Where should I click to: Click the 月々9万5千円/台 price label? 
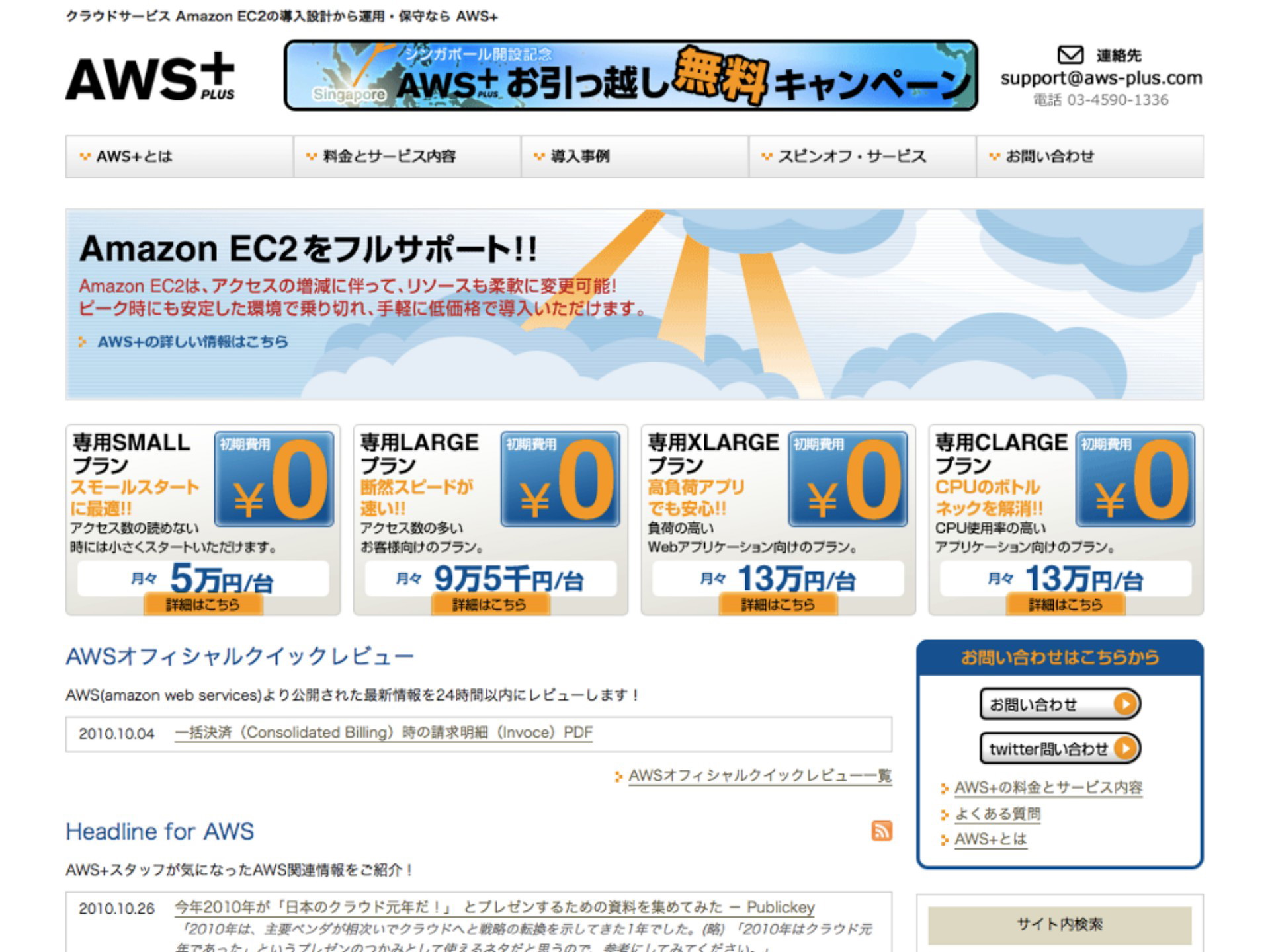[490, 579]
